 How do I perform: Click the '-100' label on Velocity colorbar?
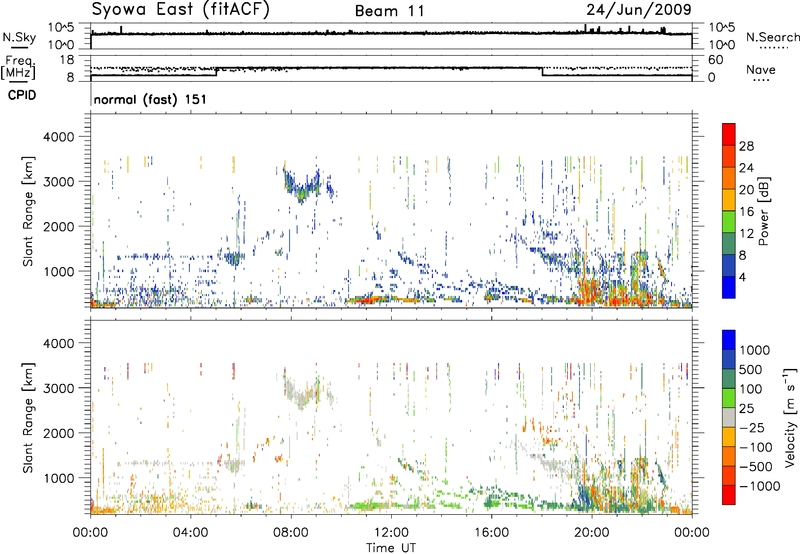tap(756, 447)
